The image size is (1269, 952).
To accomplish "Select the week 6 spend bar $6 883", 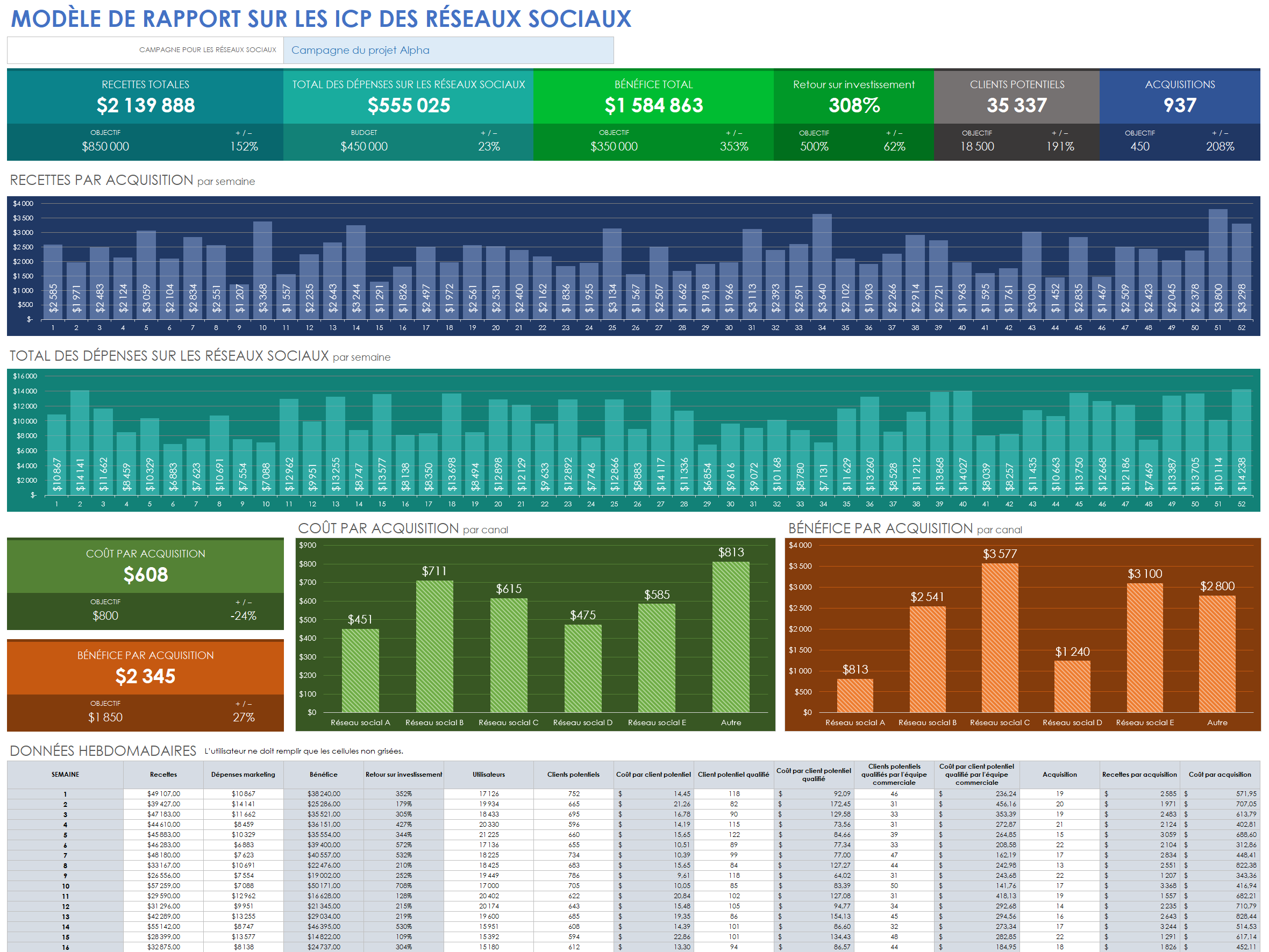I will 173,469.
